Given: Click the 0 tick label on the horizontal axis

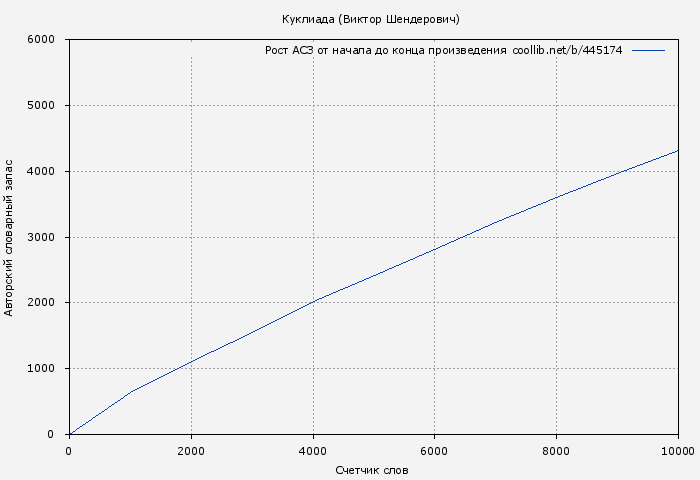Looking at the screenshot, I should [x=69, y=450].
